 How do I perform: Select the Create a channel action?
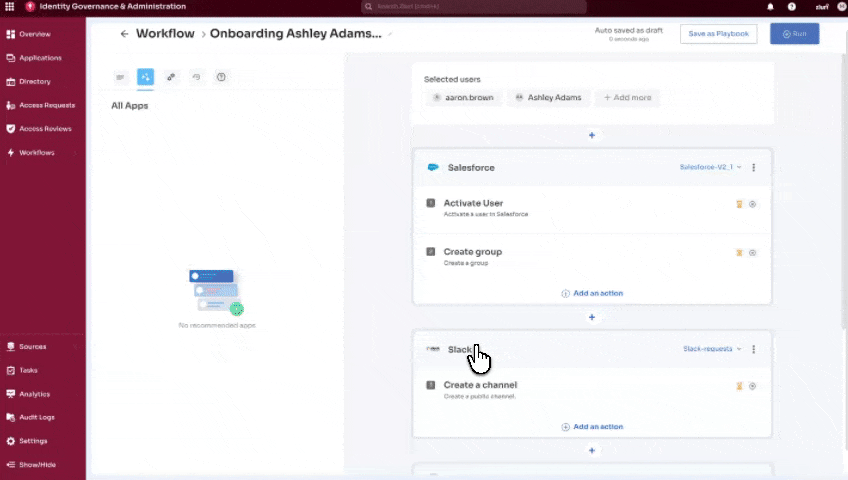pyautogui.click(x=592, y=390)
